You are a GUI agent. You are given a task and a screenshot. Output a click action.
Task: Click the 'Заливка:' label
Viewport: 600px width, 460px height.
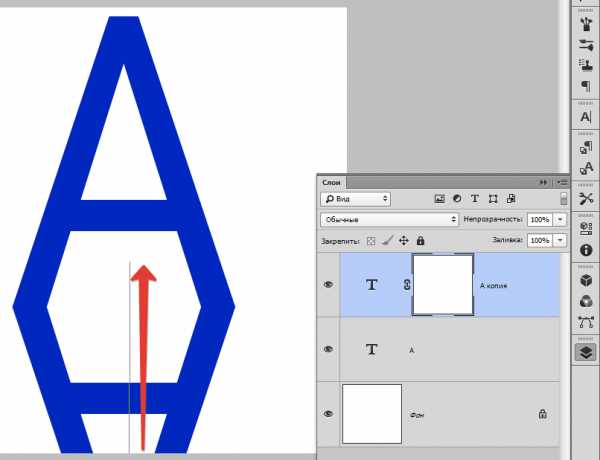[507, 240]
